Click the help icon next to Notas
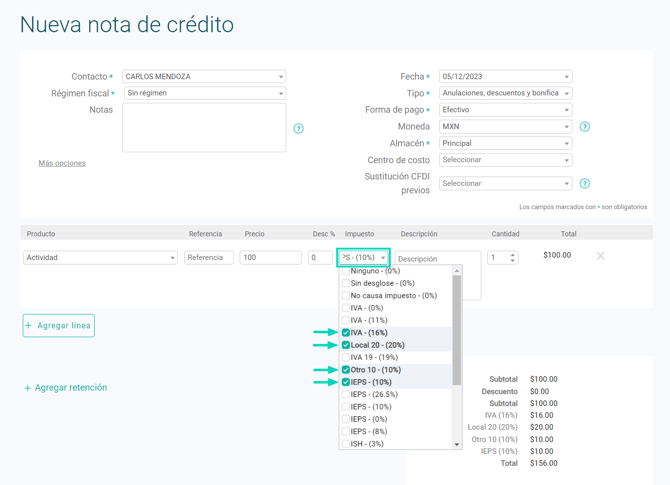The height and width of the screenshot is (485, 670). 298,129
